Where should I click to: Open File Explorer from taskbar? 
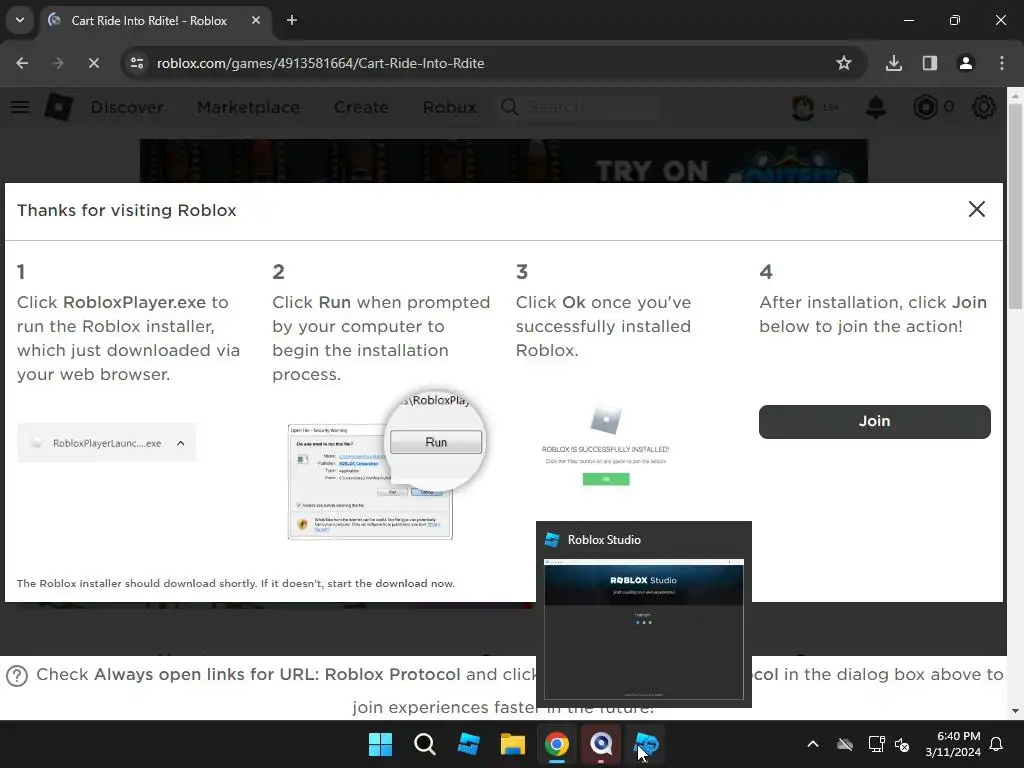[513, 744]
